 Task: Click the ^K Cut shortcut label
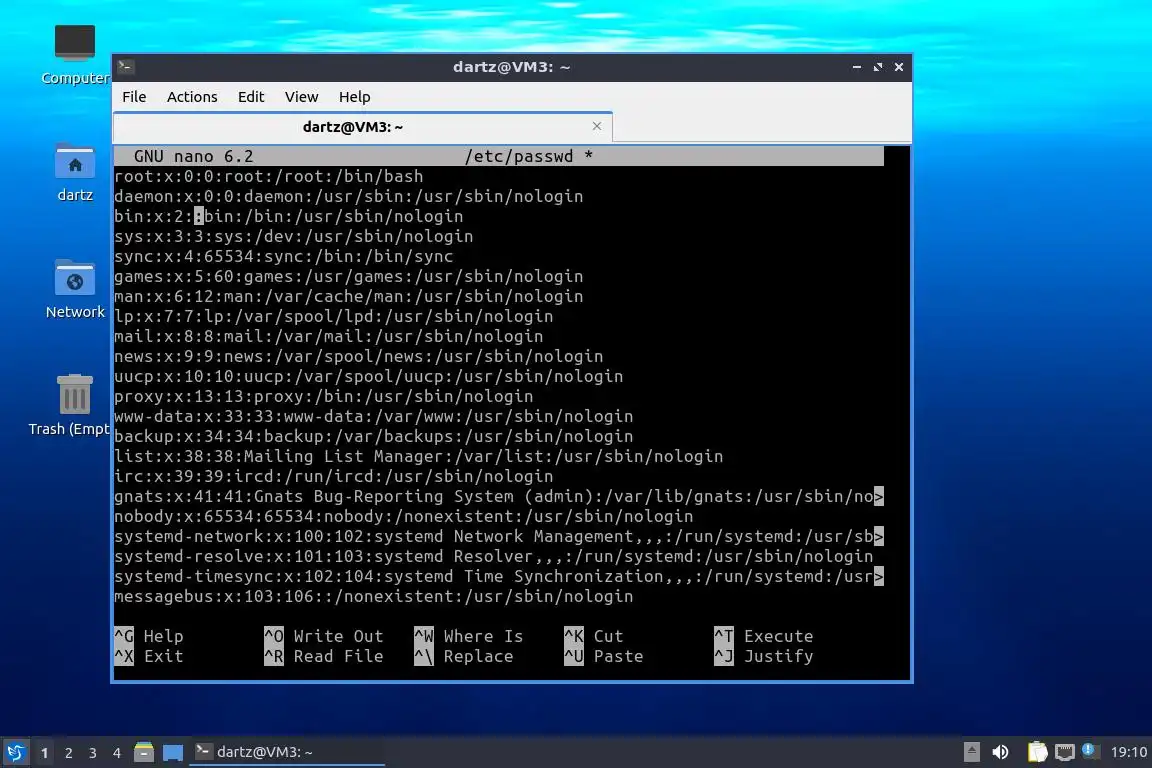pyautogui.click(x=594, y=636)
